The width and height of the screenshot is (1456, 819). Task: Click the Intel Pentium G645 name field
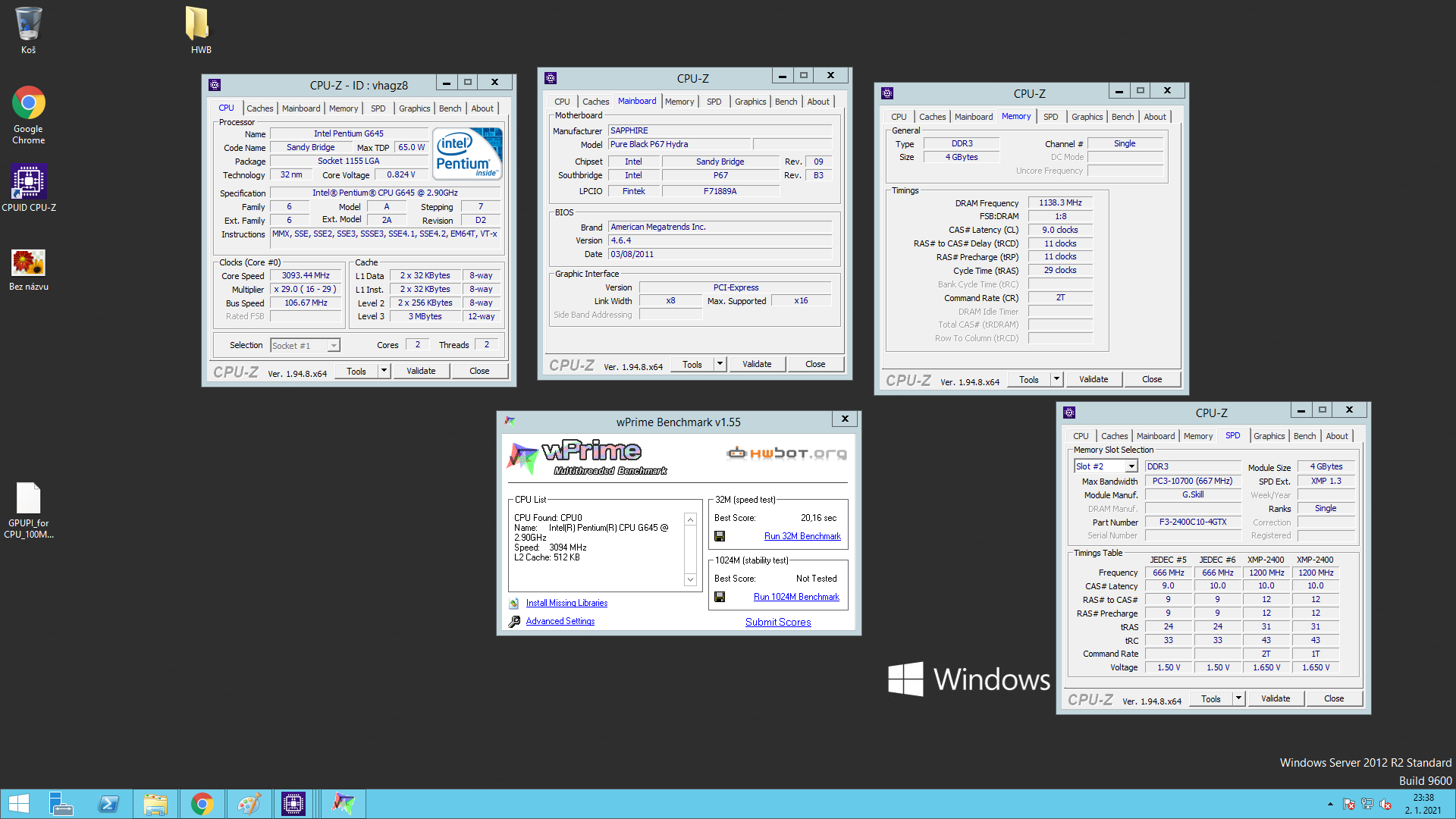point(349,133)
